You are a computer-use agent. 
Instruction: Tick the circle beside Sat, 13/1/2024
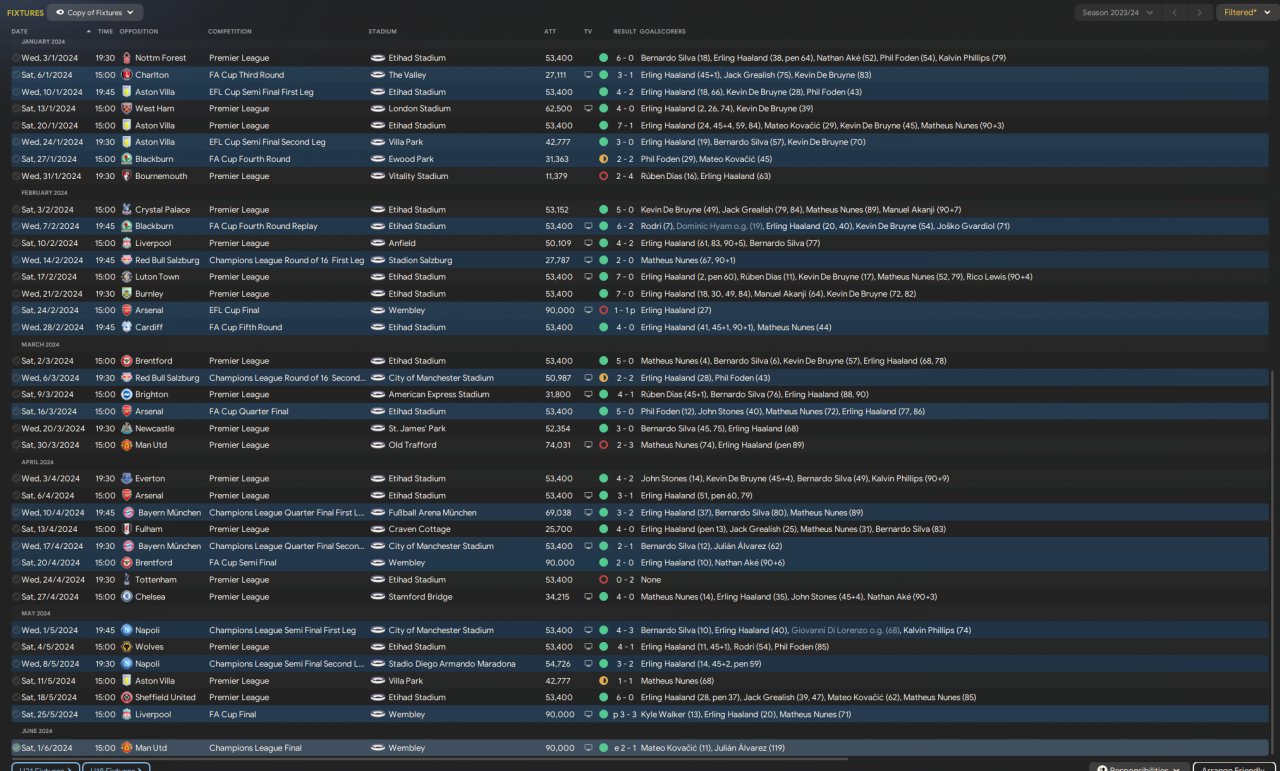(16, 109)
